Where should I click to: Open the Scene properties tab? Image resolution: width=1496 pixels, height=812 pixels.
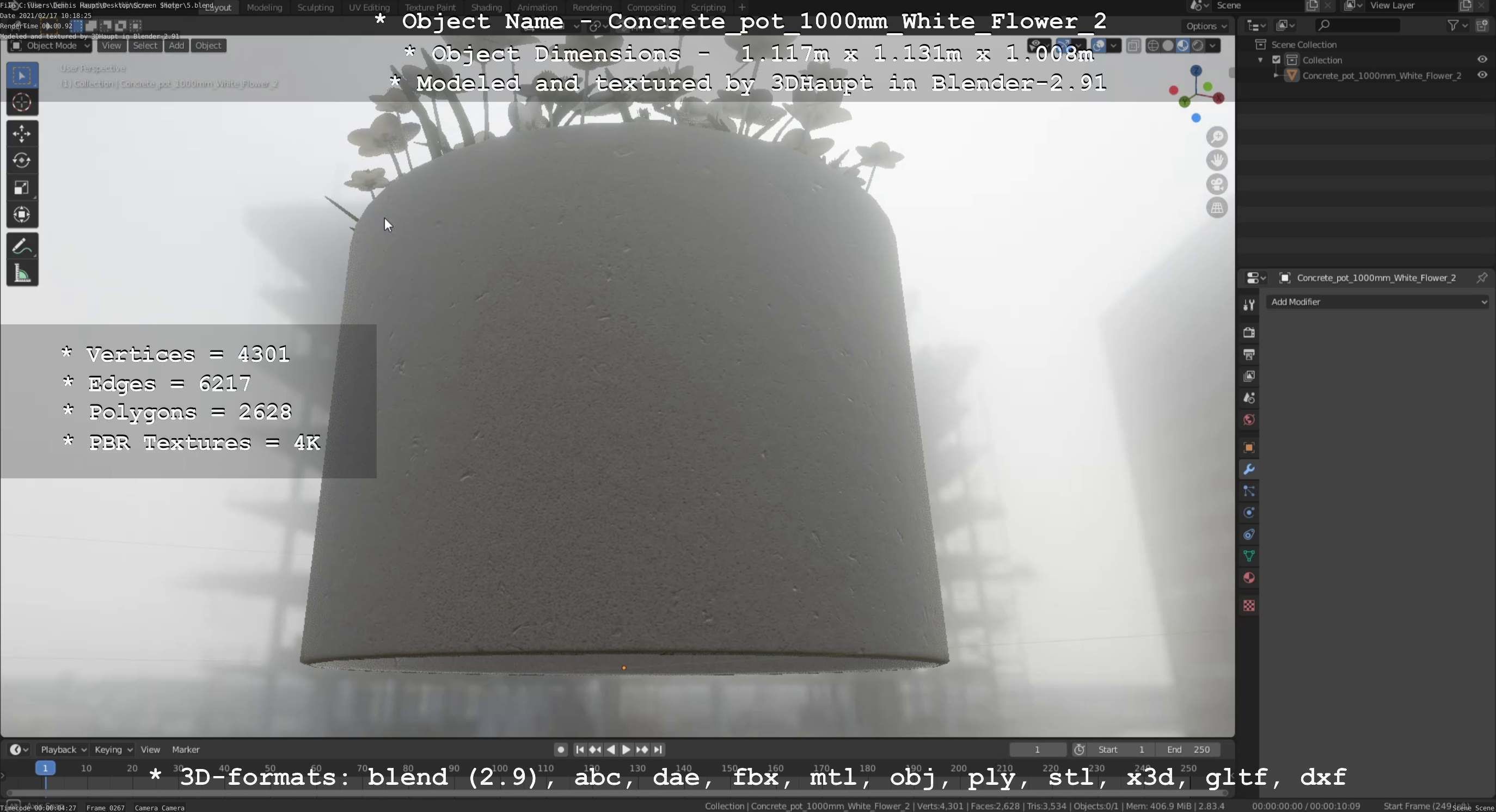(x=1249, y=398)
